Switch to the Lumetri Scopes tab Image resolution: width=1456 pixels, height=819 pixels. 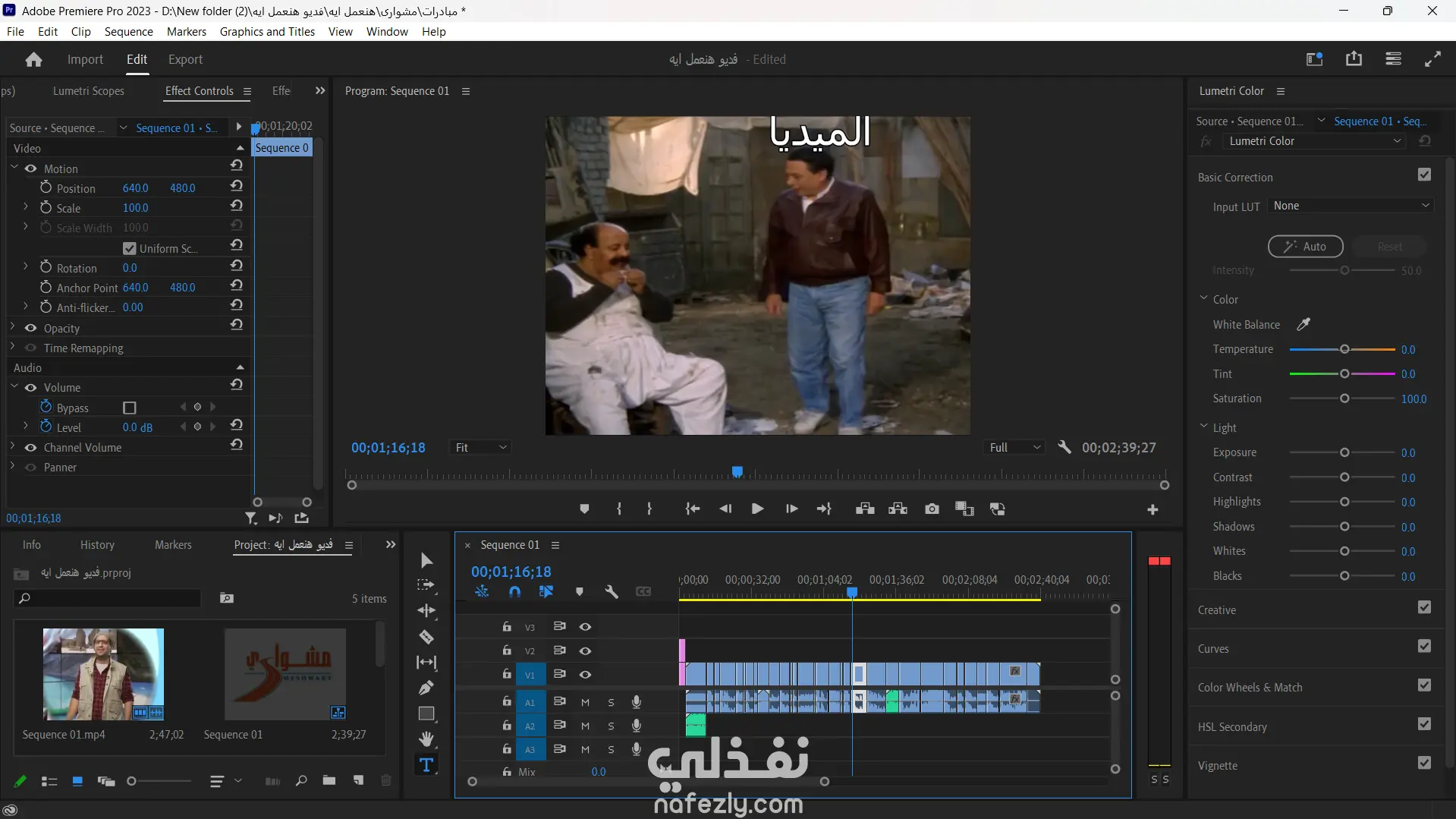coord(88,91)
